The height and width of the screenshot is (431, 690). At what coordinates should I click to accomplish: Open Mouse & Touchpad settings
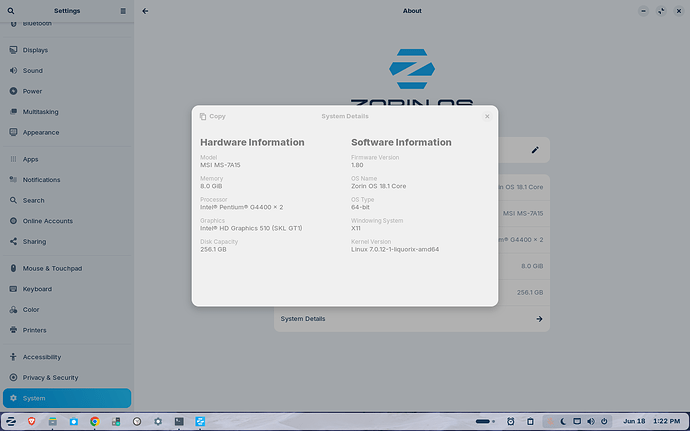click(67, 269)
